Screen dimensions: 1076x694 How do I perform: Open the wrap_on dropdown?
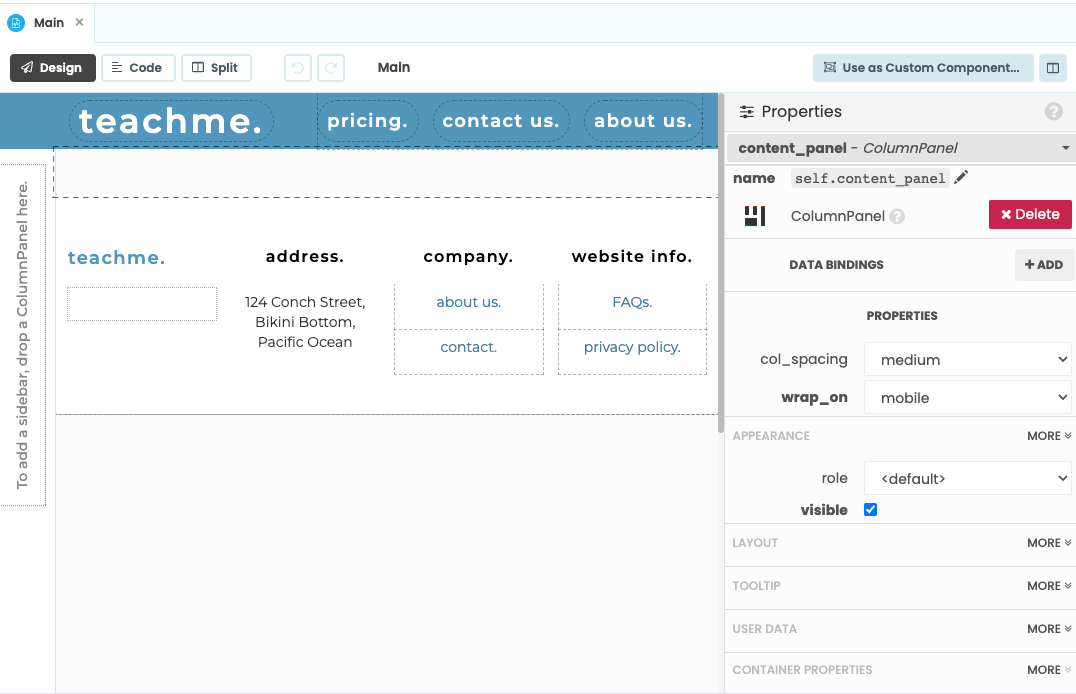coord(967,397)
